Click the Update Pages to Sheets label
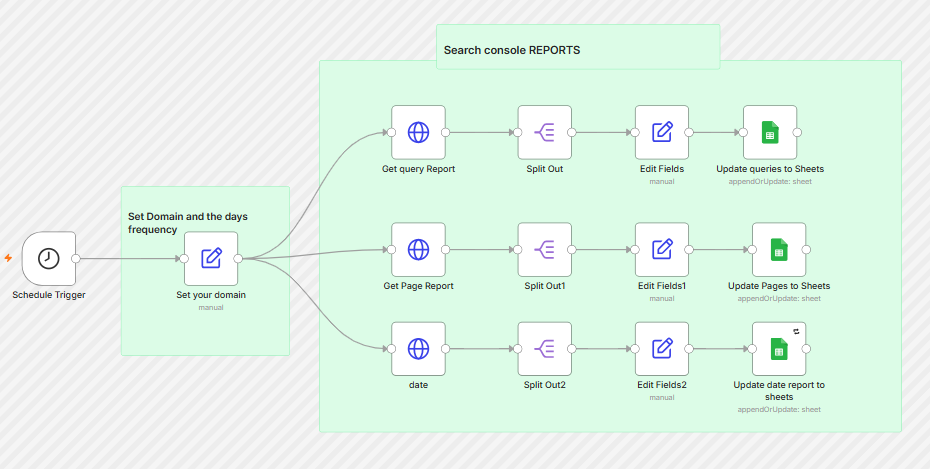The height and width of the screenshot is (469, 930). [x=779, y=286]
